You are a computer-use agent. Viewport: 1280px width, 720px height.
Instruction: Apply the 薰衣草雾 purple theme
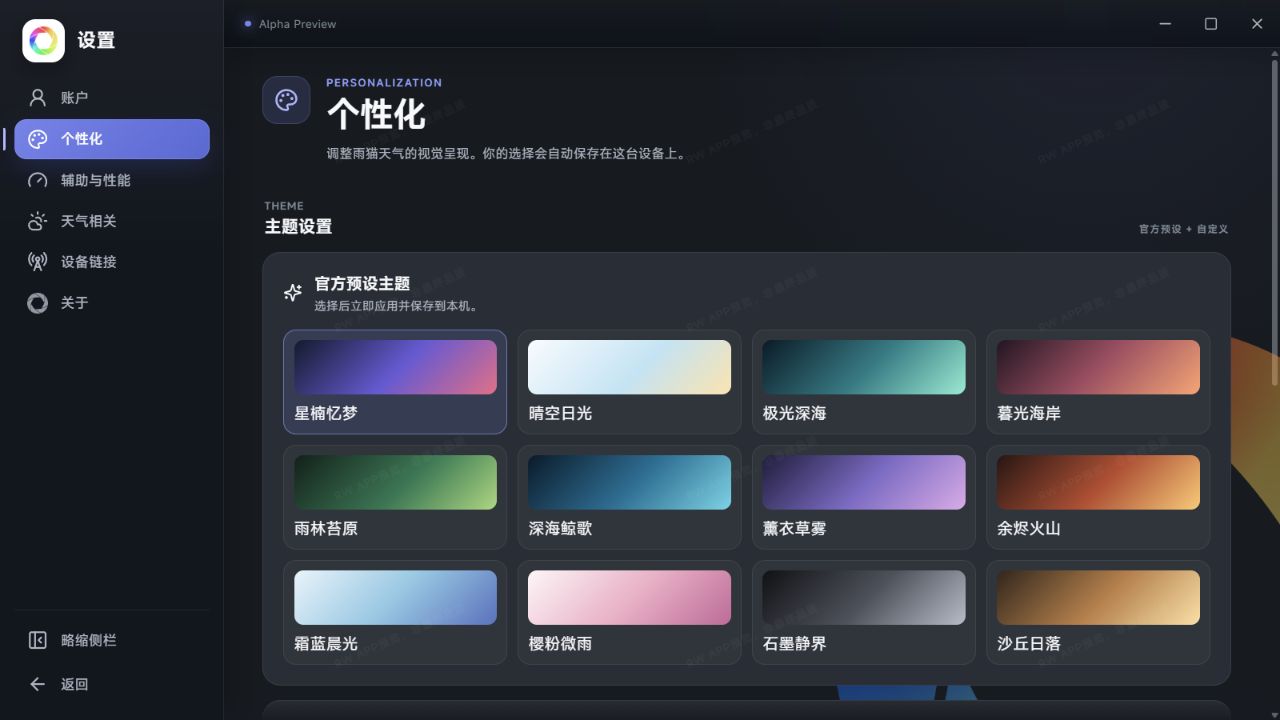click(x=863, y=497)
